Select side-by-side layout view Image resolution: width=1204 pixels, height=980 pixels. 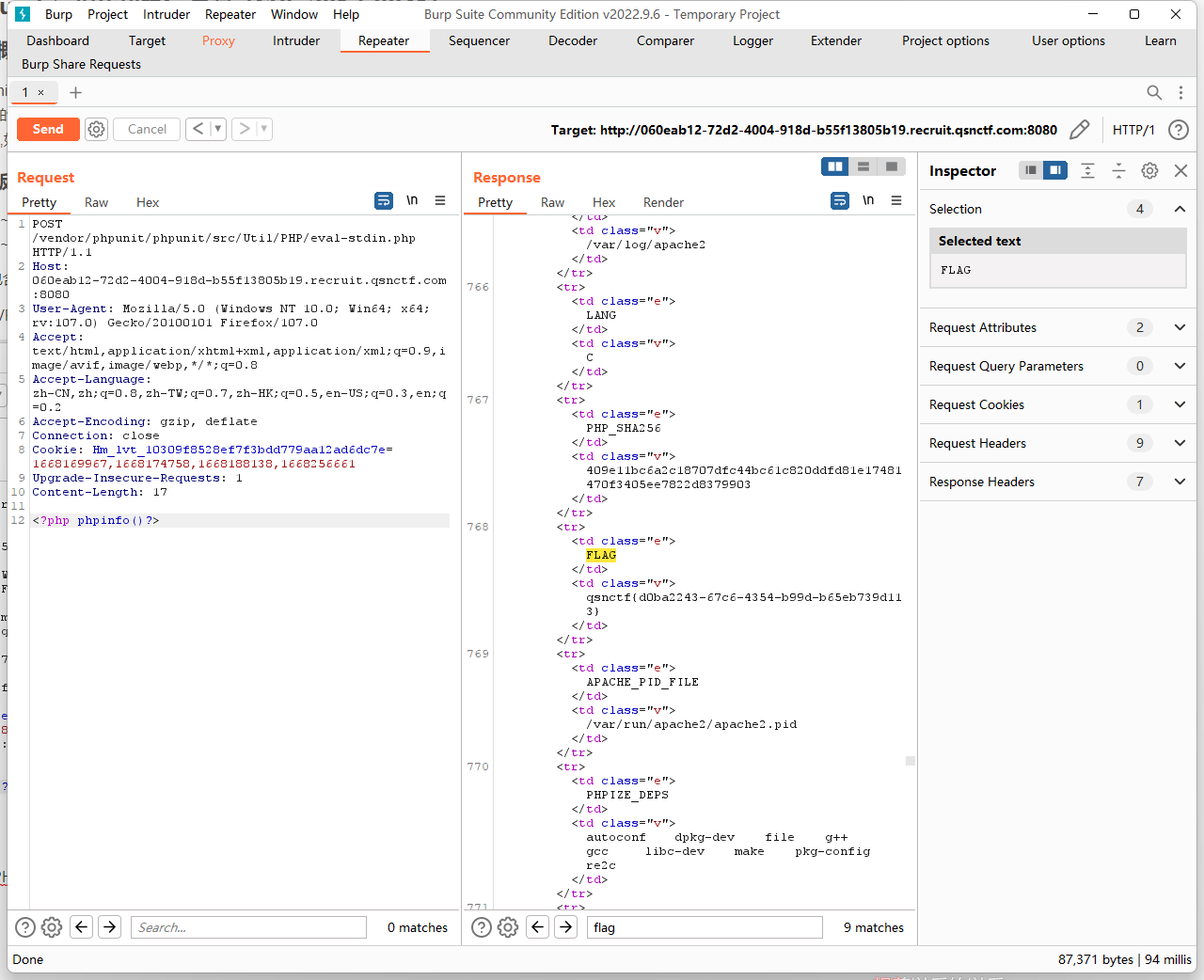[x=835, y=166]
